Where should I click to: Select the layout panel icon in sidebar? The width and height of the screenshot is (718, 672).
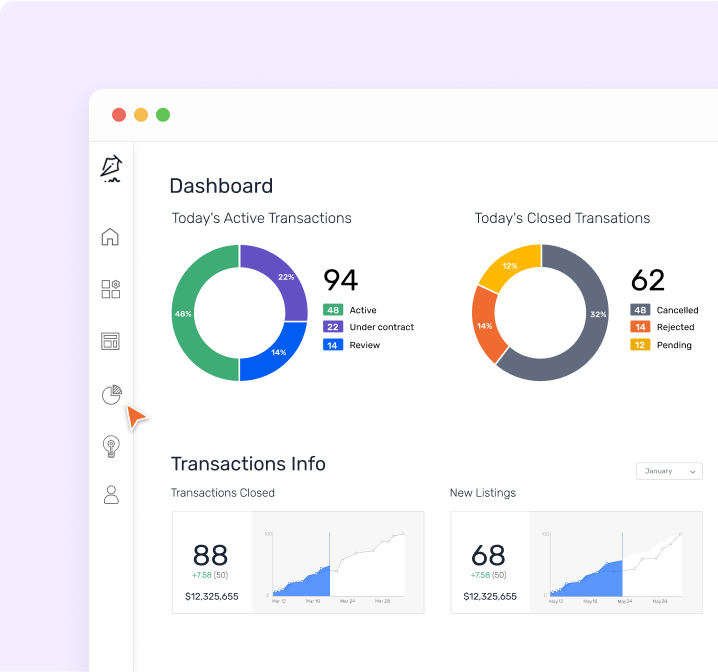[111, 342]
